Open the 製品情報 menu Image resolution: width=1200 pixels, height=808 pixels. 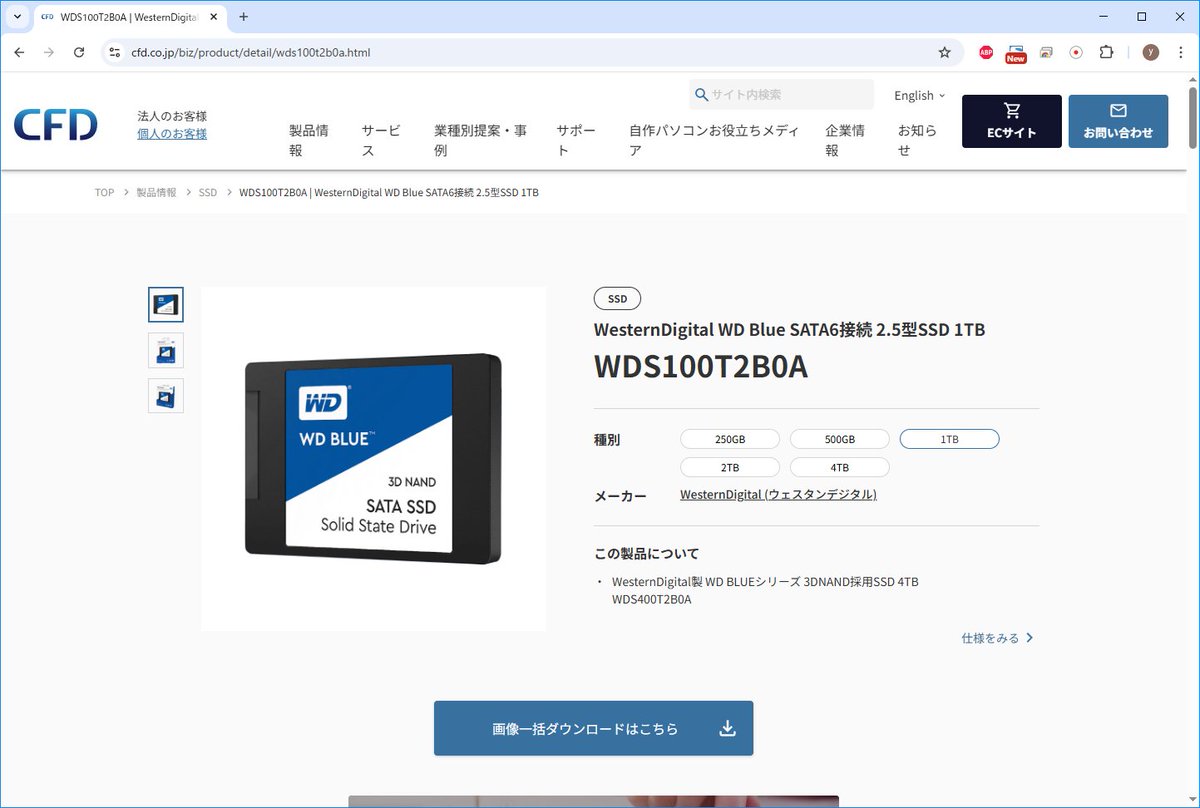coord(309,140)
